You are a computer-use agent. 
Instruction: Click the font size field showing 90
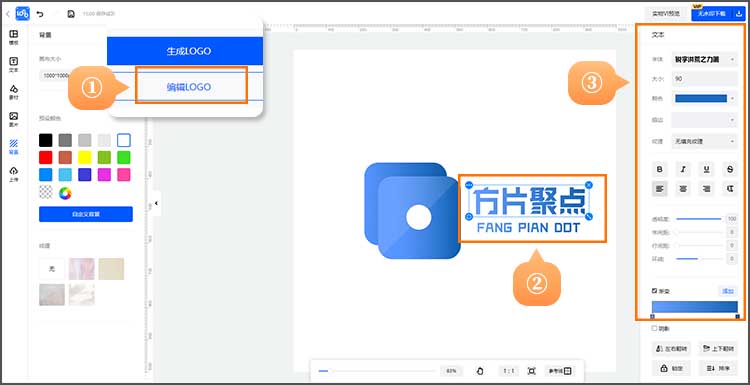pyautogui.click(x=705, y=79)
